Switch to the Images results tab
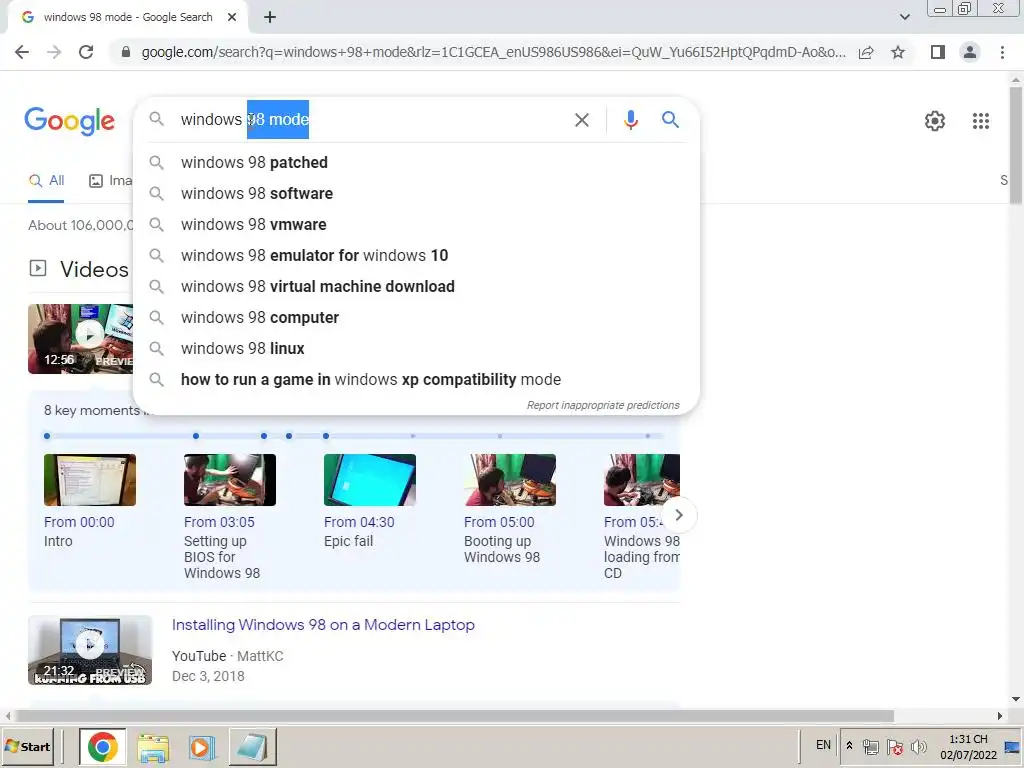Screen dimensions: 1024x768 [110, 181]
